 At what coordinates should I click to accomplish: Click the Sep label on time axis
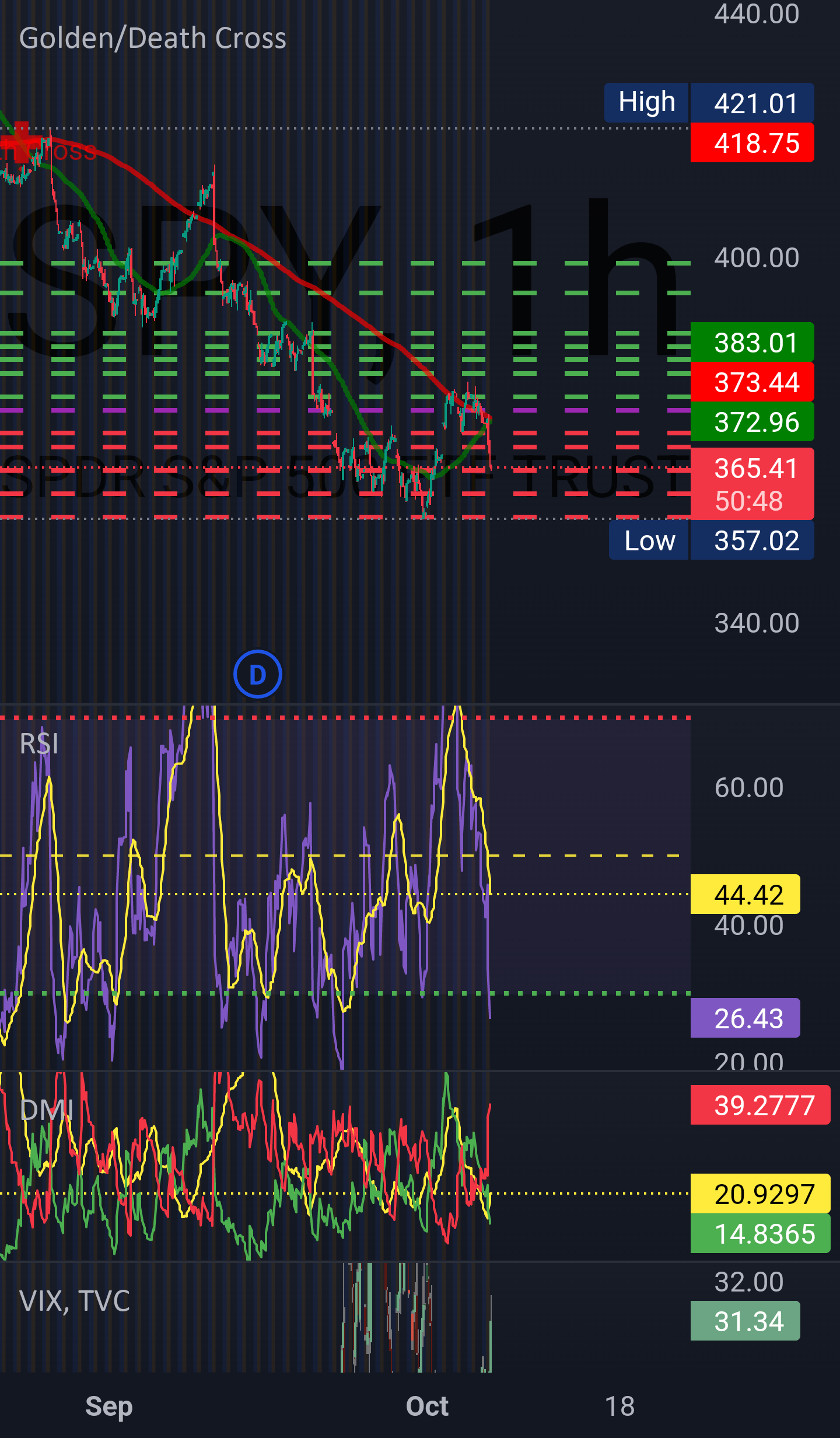pos(109,1406)
